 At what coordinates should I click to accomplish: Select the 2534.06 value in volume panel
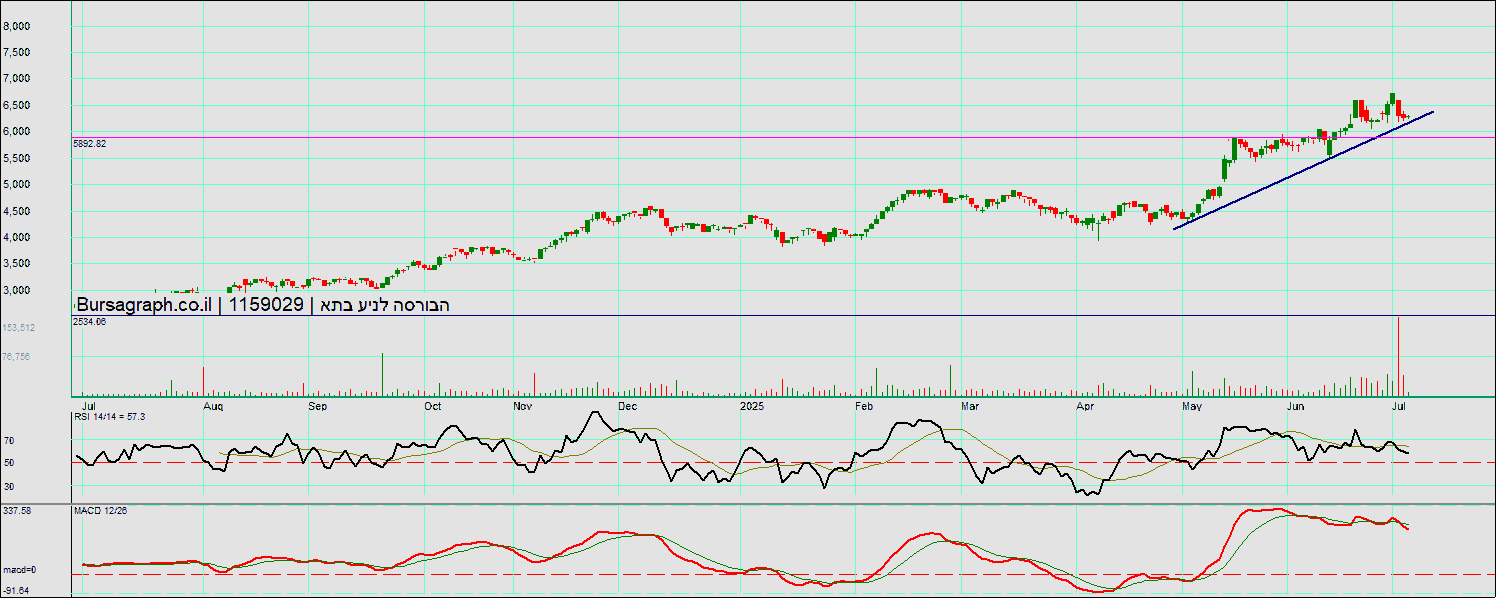pyautogui.click(x=90, y=321)
